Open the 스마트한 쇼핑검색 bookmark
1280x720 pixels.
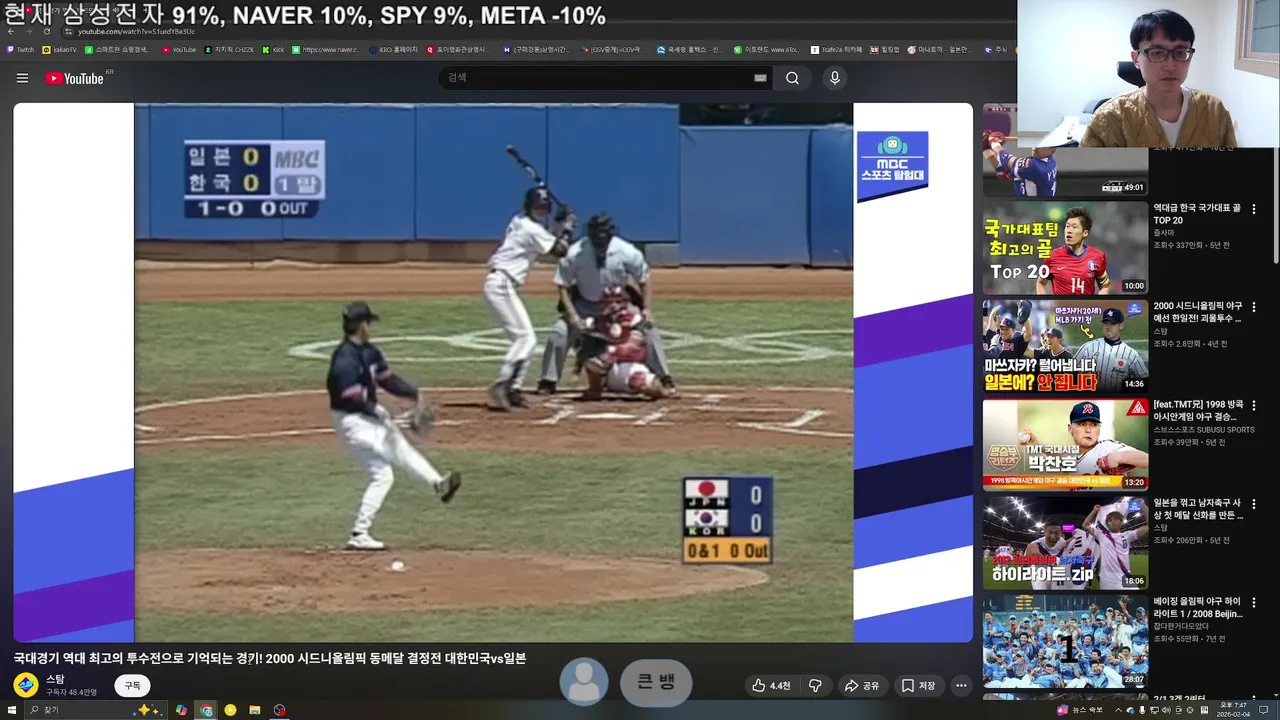(x=117, y=49)
